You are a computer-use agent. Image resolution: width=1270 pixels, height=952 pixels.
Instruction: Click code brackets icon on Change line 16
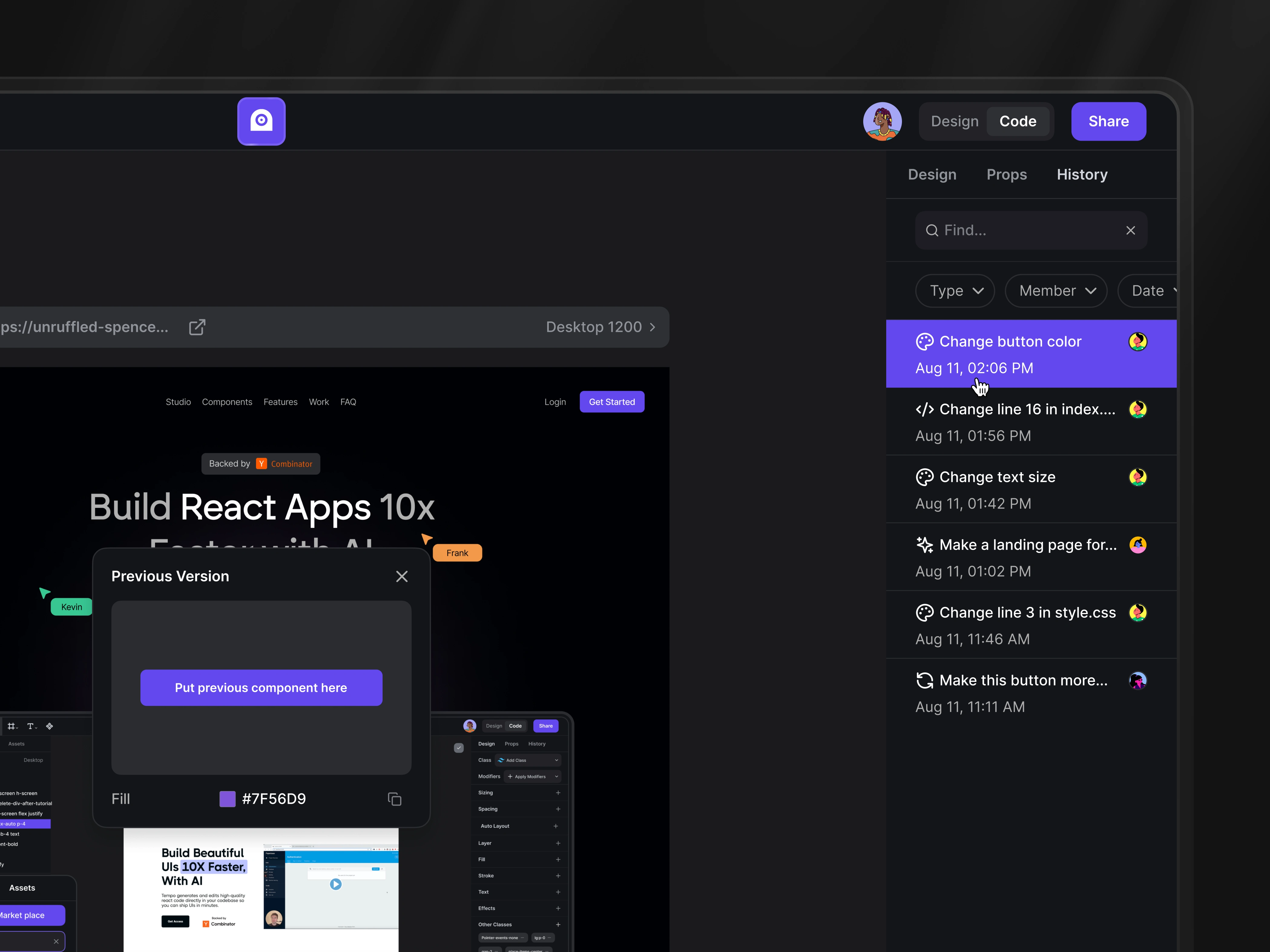point(924,409)
